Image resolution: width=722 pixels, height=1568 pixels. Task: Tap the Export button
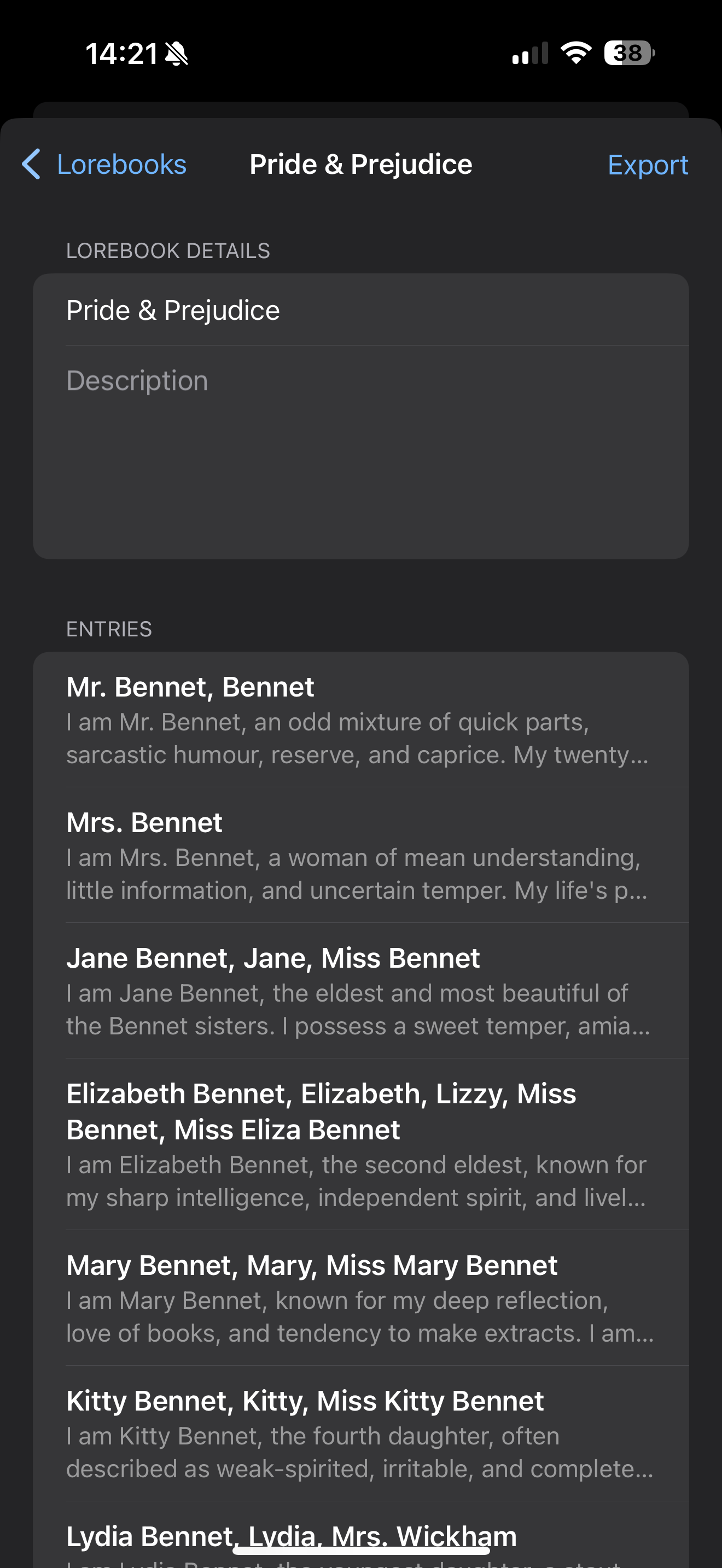pos(648,165)
